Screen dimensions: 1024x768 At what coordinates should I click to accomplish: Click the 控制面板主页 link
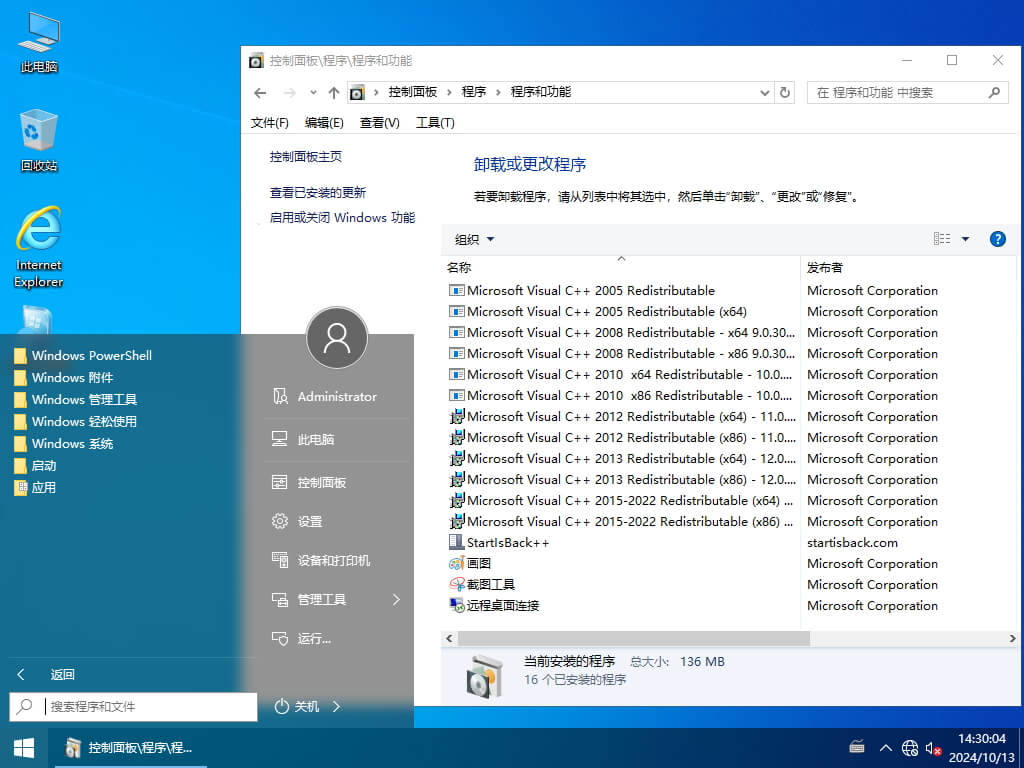click(306, 157)
